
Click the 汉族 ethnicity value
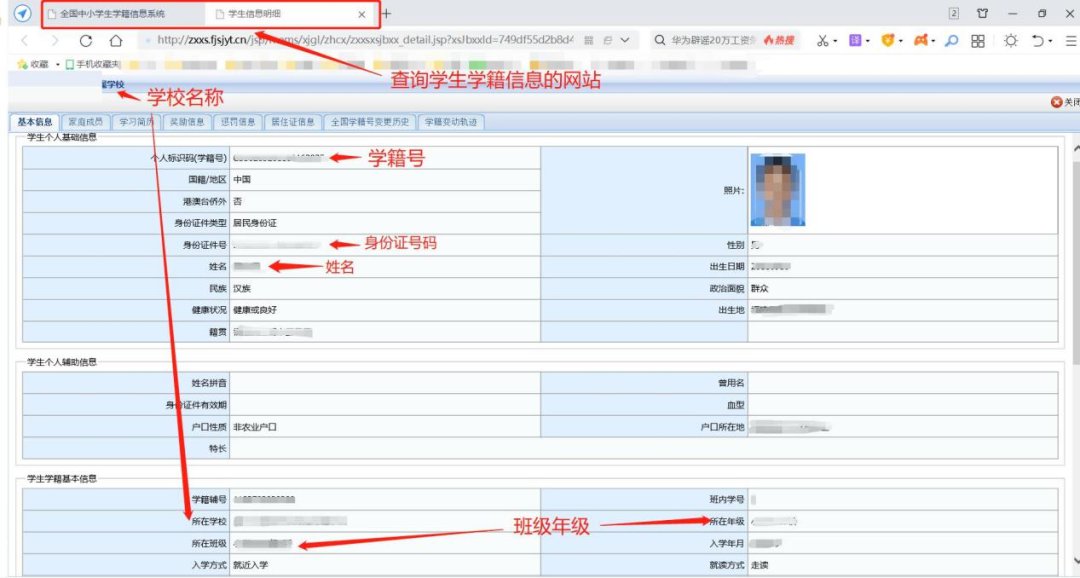(x=242, y=289)
